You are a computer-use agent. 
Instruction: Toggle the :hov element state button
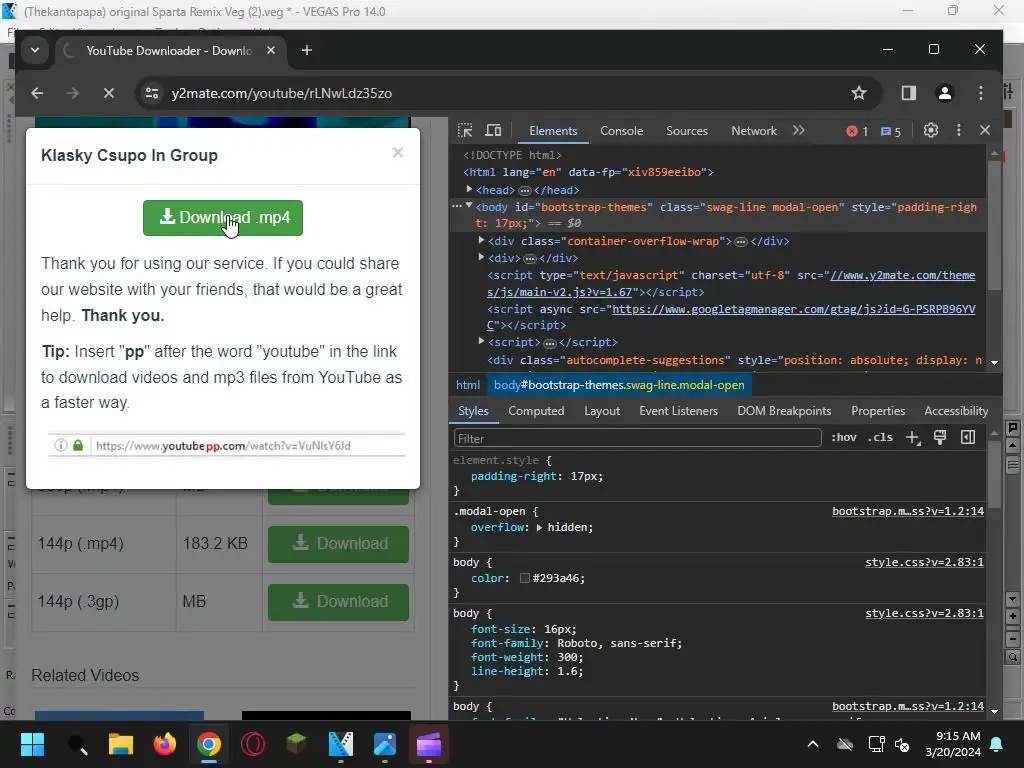(843, 438)
